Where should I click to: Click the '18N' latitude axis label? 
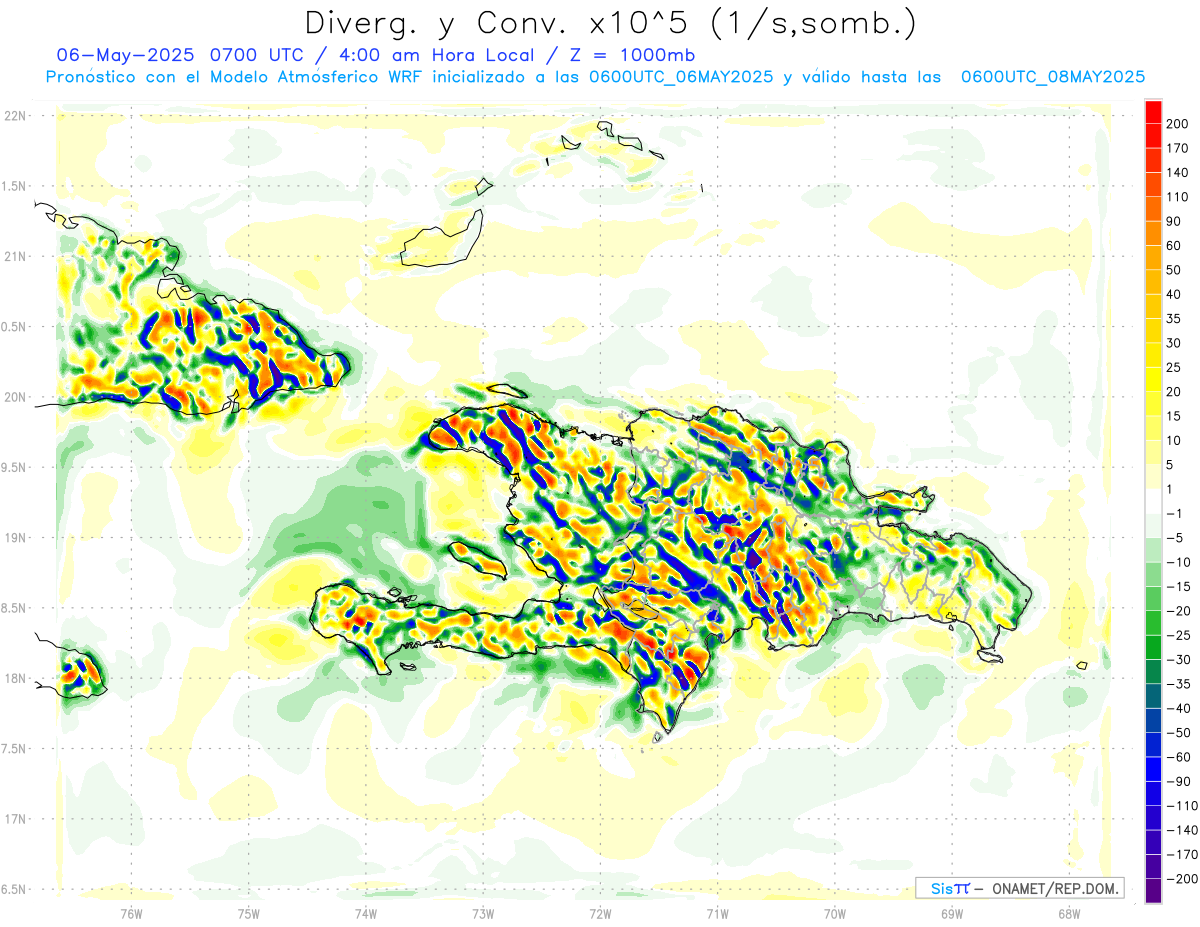(14, 679)
